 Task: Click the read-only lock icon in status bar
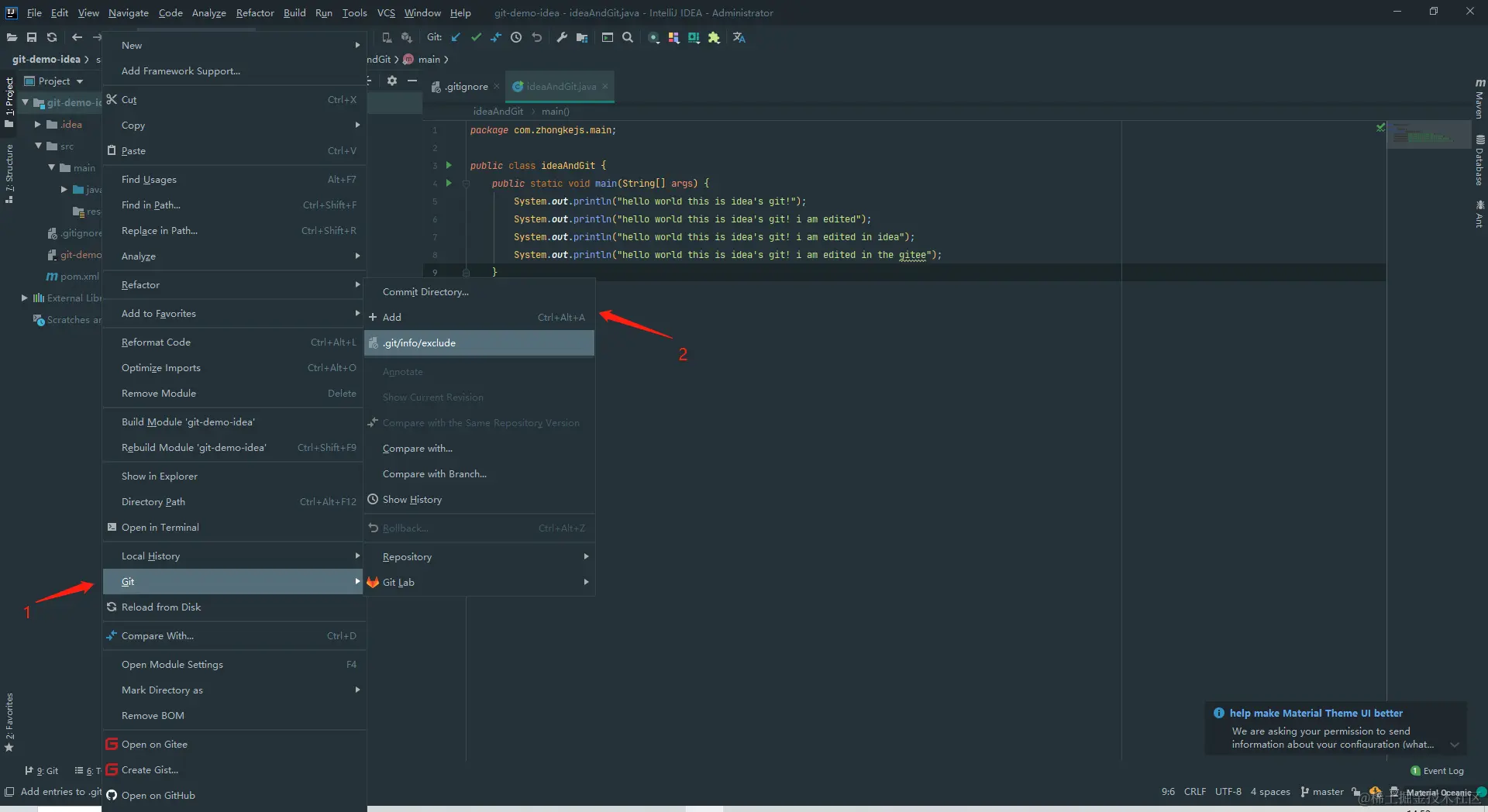(1356, 792)
